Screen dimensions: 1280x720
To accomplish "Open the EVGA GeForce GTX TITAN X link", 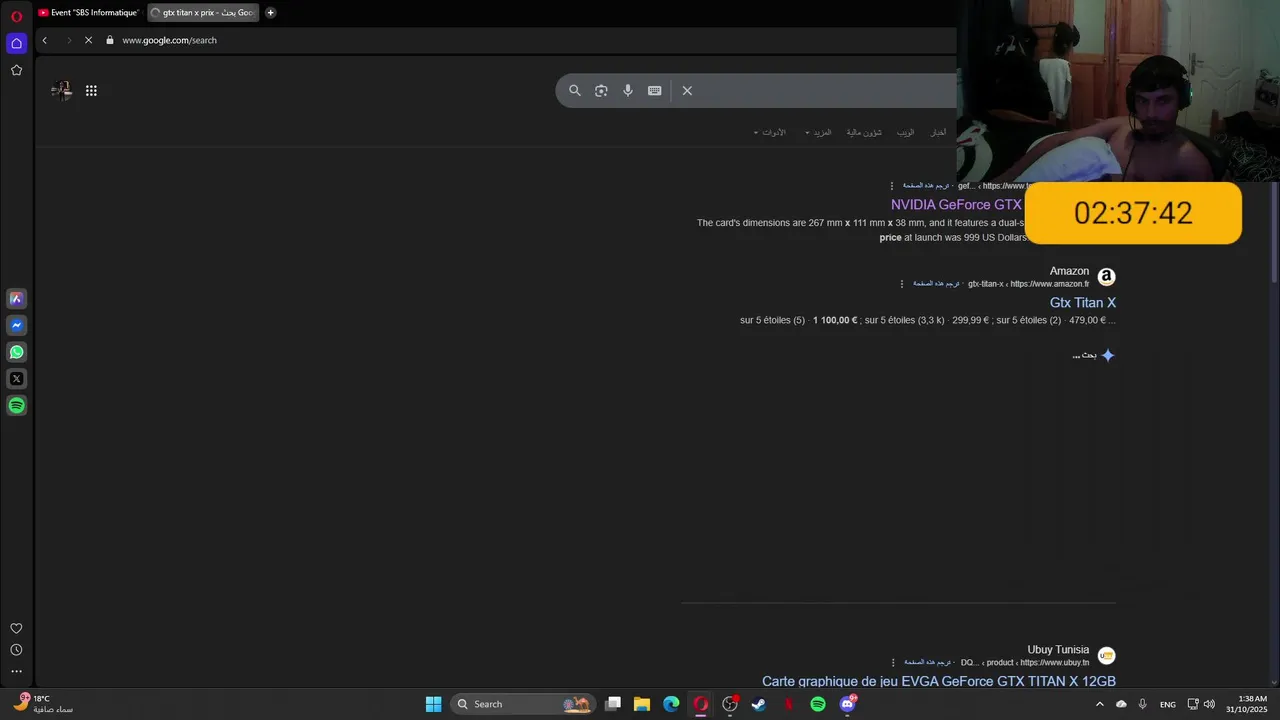I will (939, 681).
